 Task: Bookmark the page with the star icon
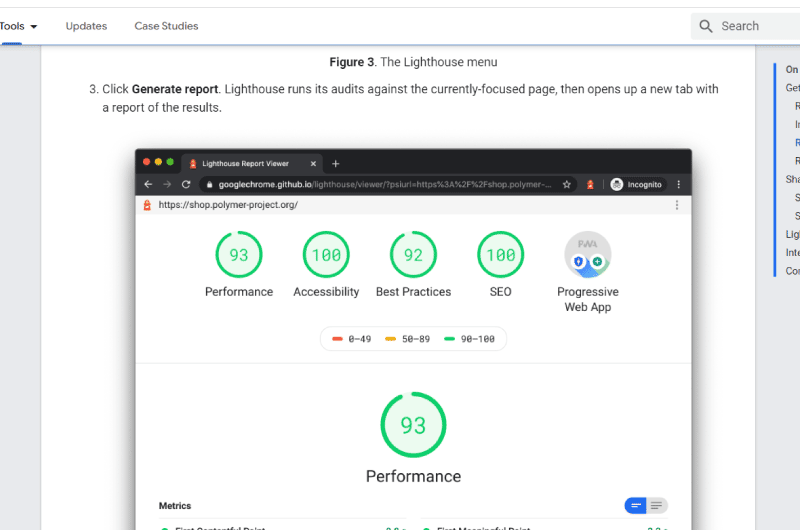coord(566,185)
